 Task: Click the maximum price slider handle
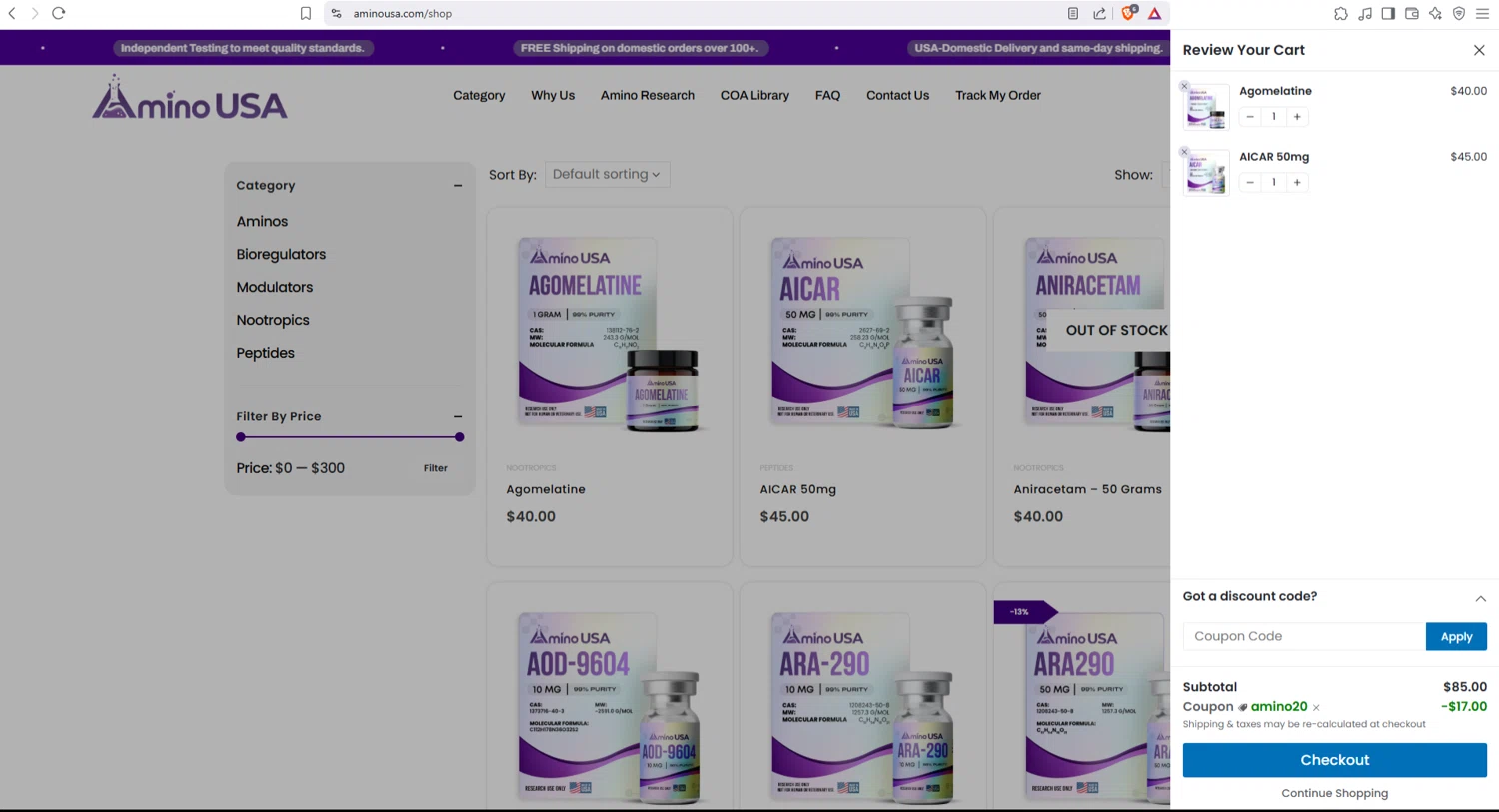(x=459, y=437)
